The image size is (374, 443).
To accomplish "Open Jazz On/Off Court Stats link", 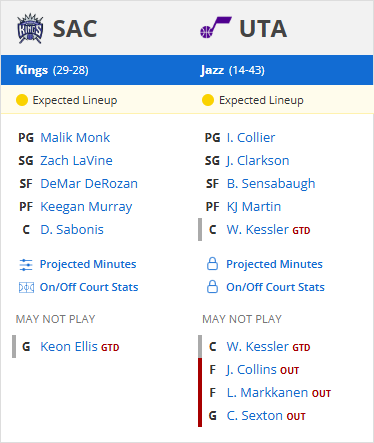I will [275, 287].
